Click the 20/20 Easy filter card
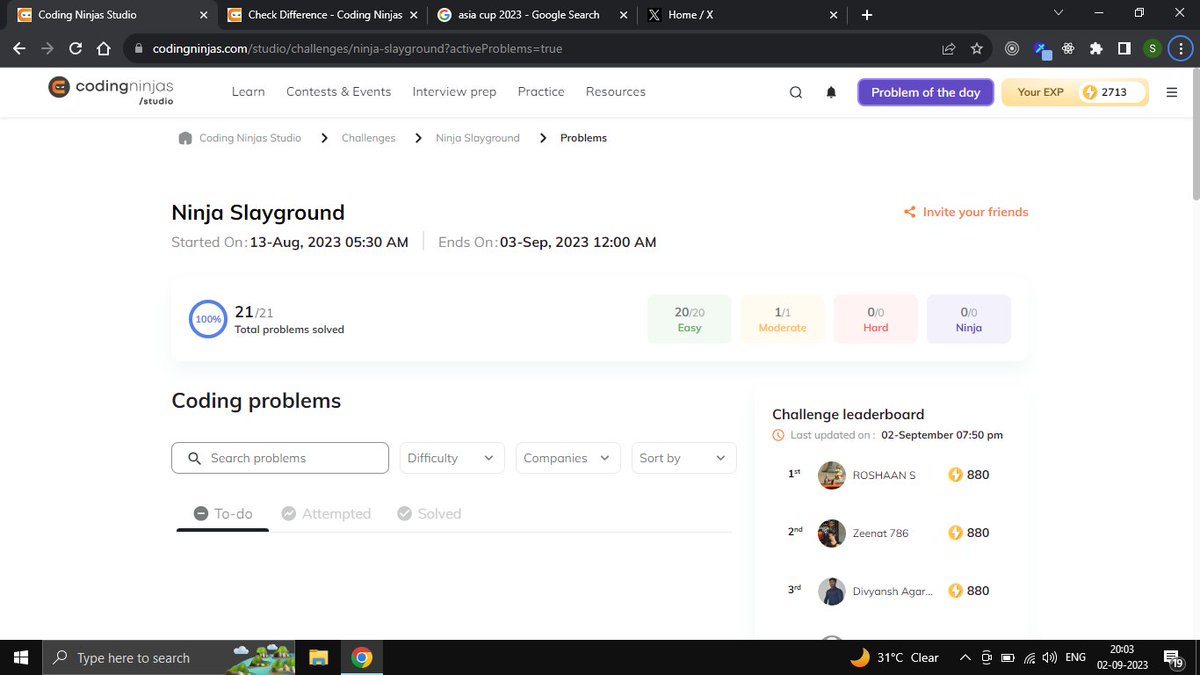 (x=690, y=319)
